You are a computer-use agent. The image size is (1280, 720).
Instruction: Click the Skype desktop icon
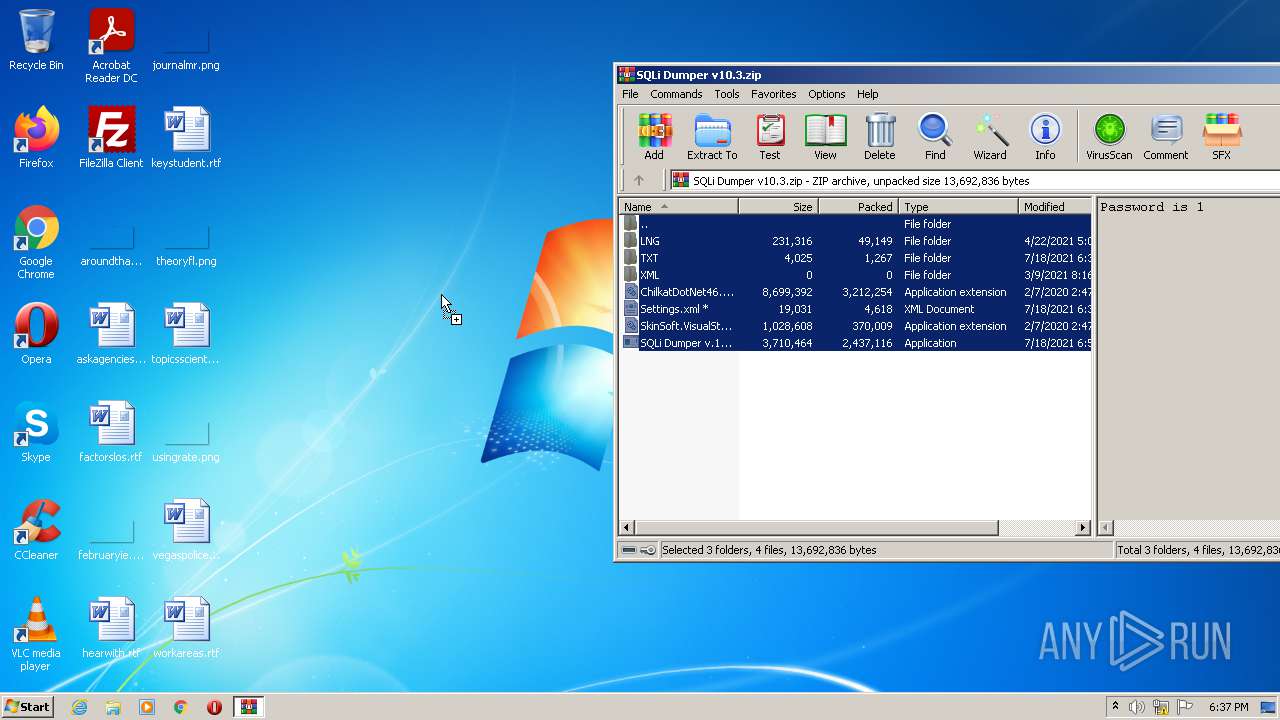36,432
